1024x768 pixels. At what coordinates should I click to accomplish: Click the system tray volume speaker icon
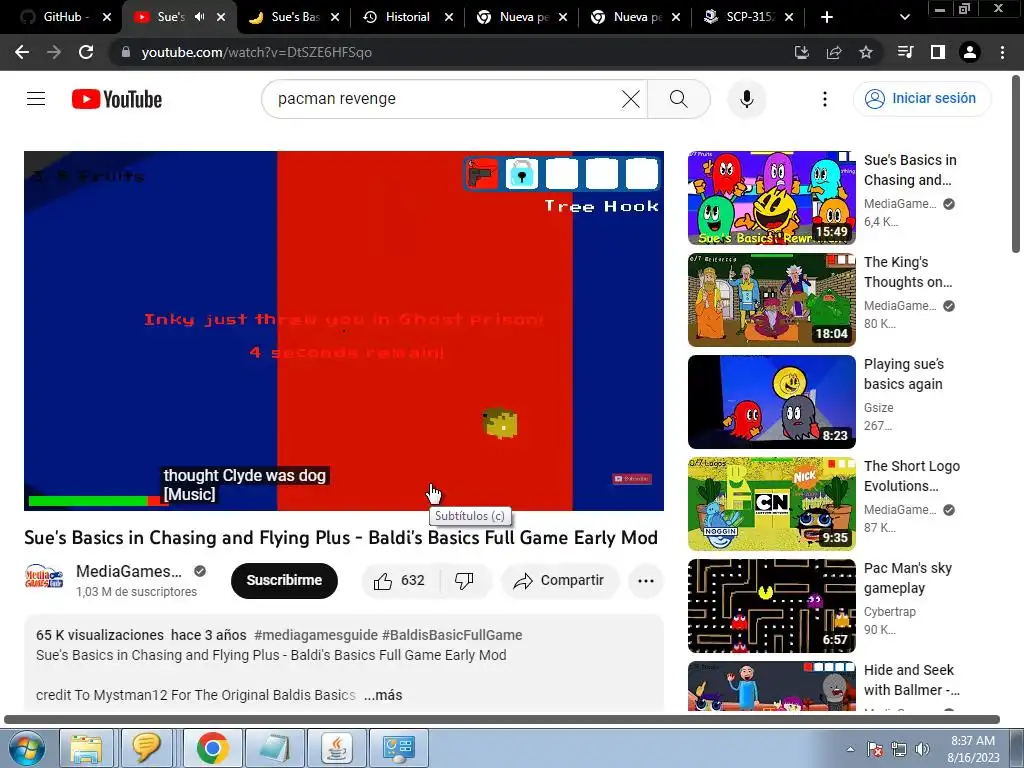click(922, 749)
